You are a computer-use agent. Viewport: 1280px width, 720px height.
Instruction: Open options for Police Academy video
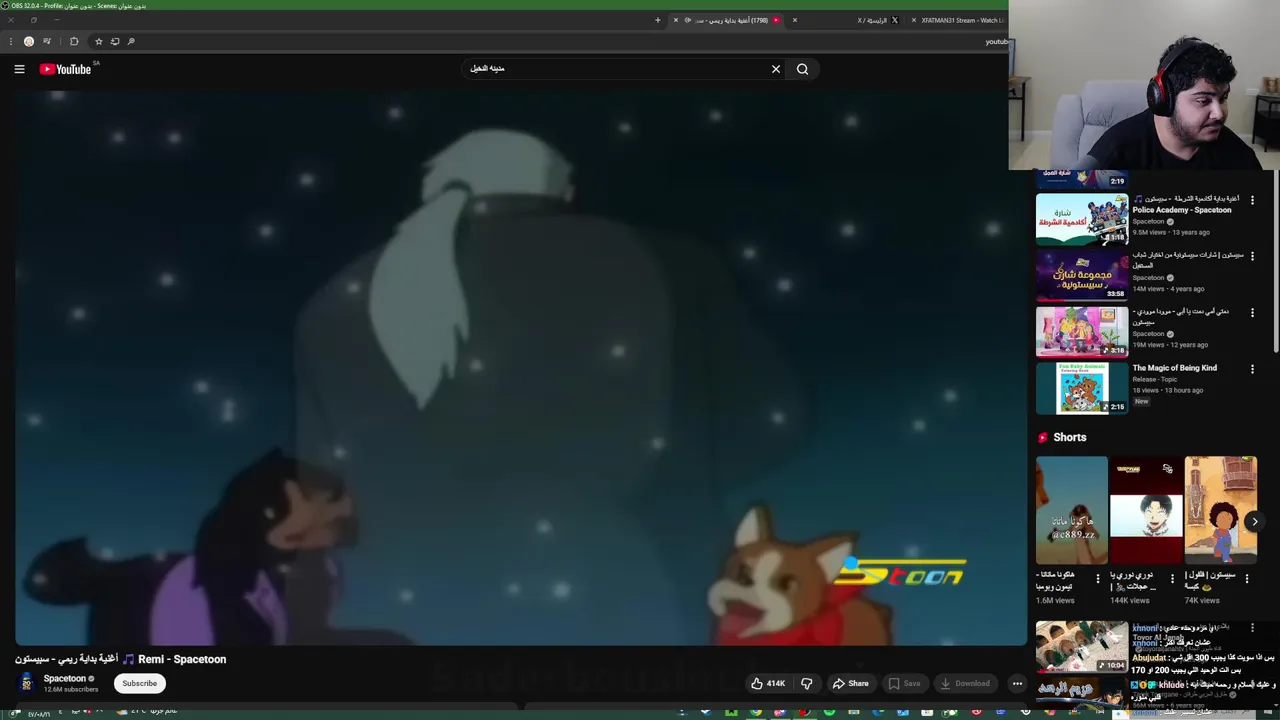click(x=1252, y=200)
